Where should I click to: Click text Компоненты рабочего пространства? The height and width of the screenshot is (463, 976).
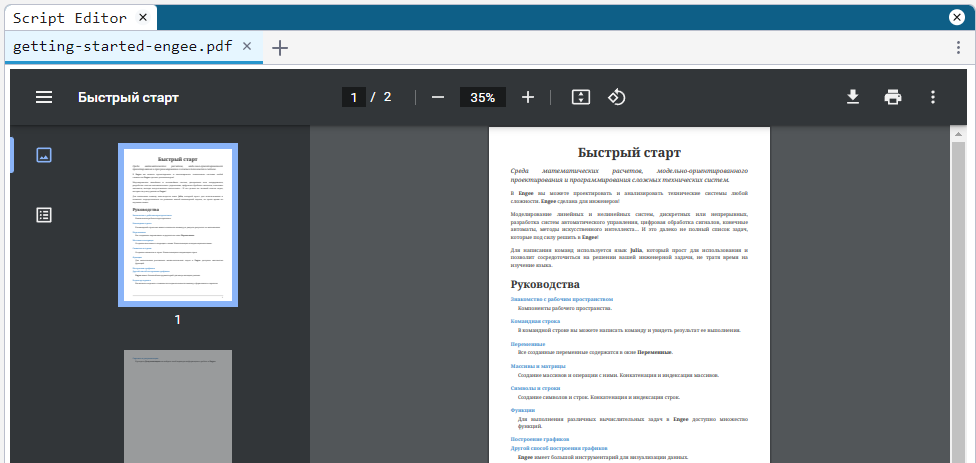[x=565, y=308]
